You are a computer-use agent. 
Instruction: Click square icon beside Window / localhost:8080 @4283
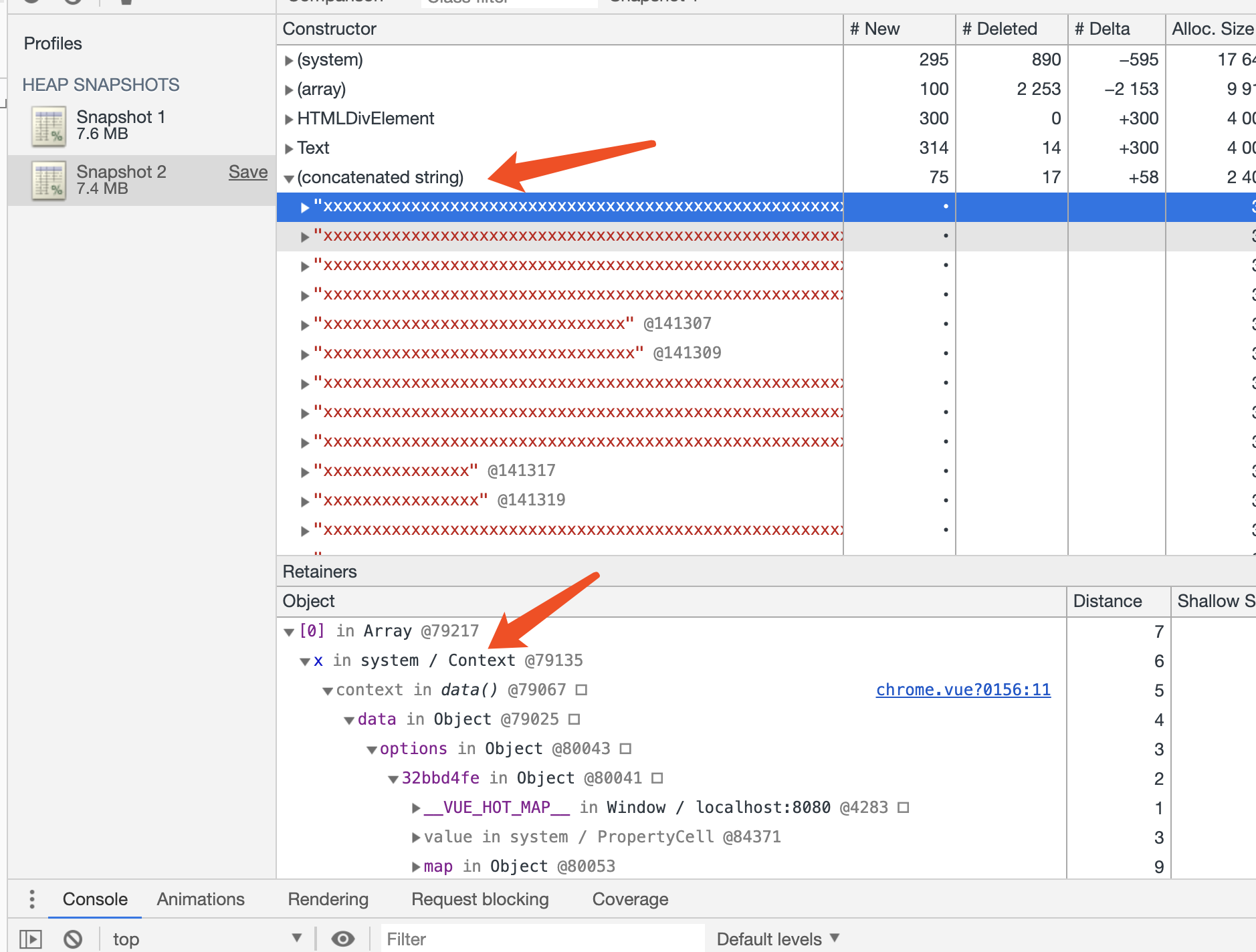903,808
